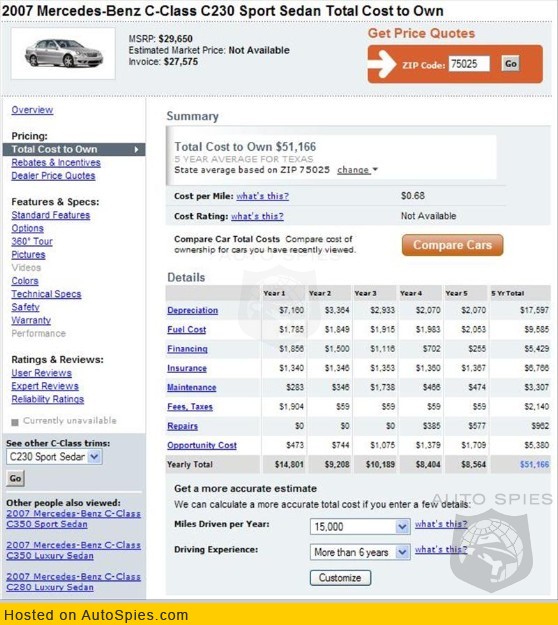Click the arrow icon on Total Cost to Own

(x=136, y=149)
